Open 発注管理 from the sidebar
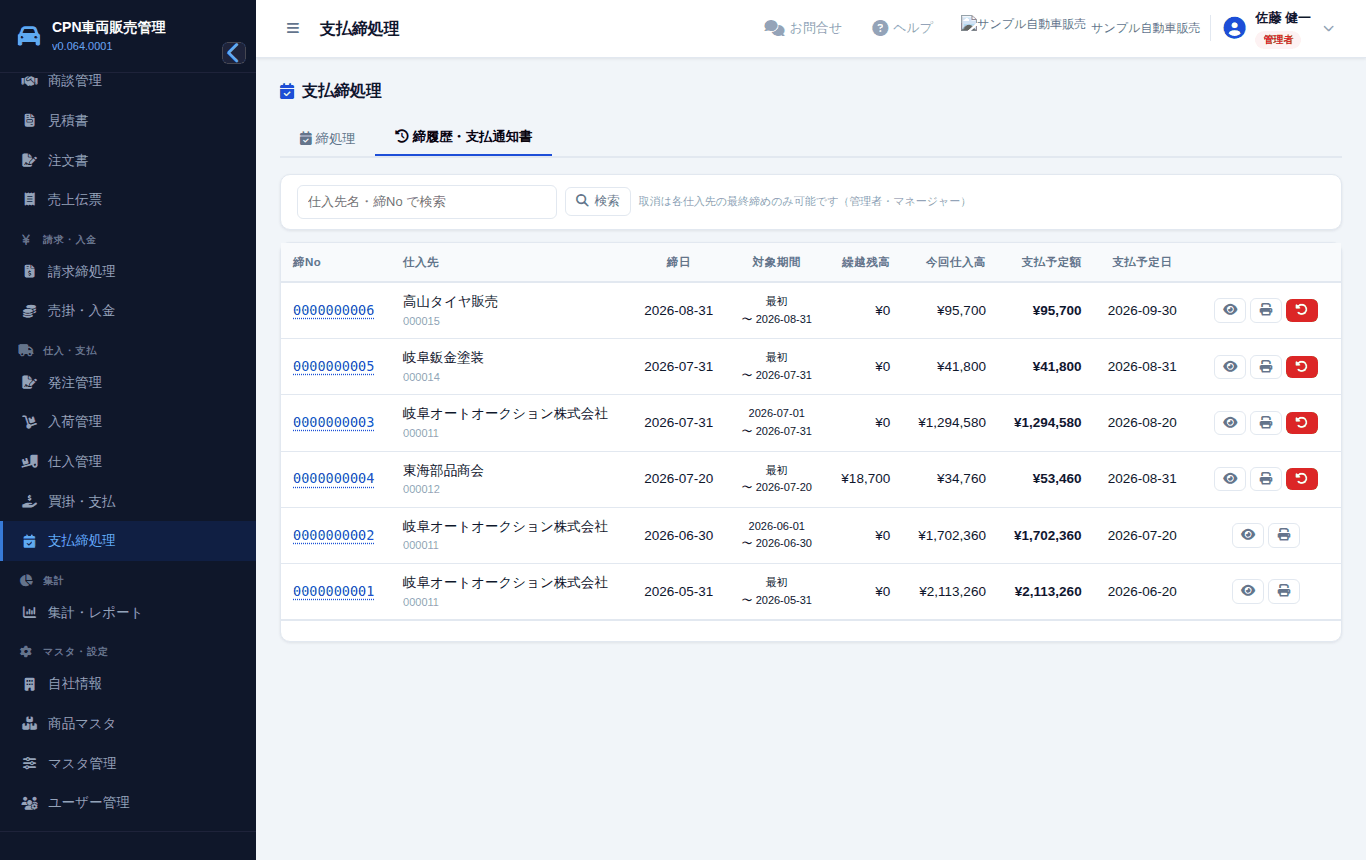 click(128, 382)
